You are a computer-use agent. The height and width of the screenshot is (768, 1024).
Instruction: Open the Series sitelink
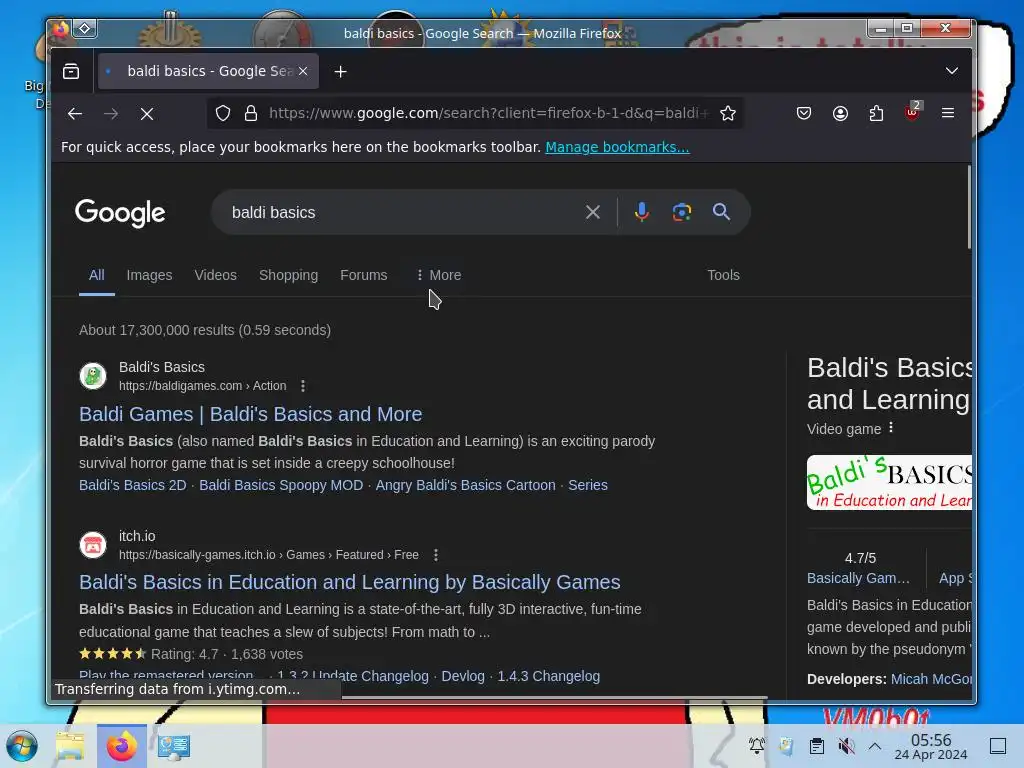point(588,485)
